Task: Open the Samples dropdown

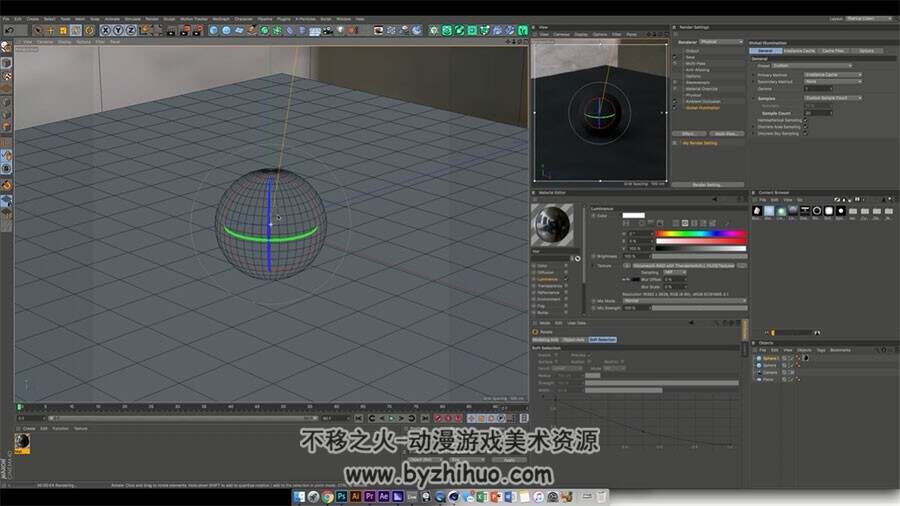Action: coord(832,98)
